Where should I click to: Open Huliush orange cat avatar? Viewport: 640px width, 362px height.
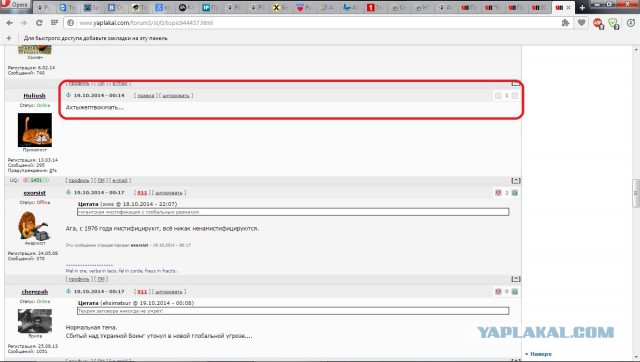pyautogui.click(x=35, y=130)
